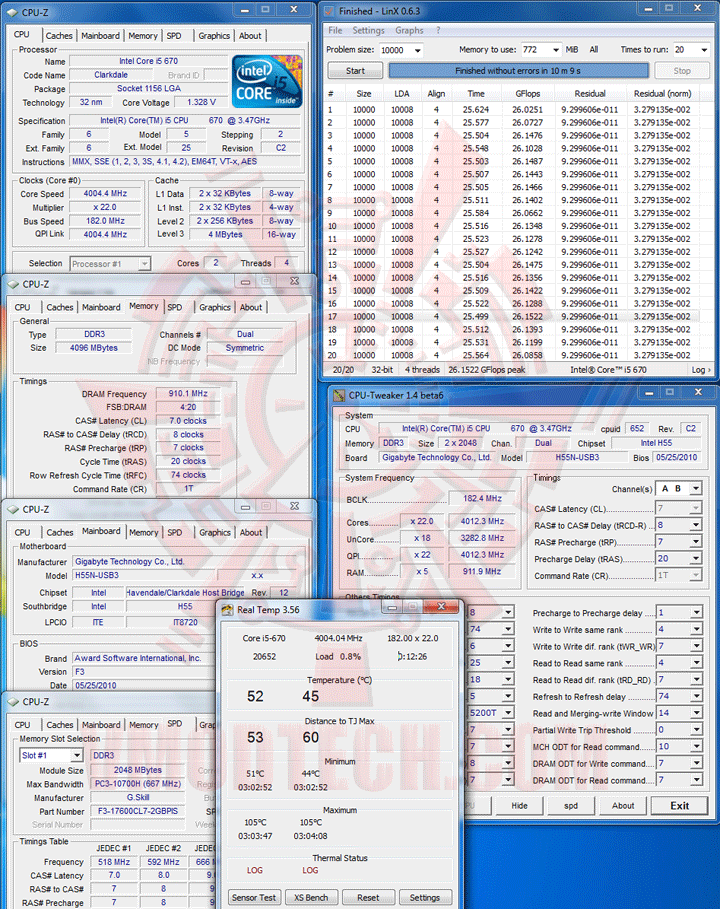Click XS Bench button in Real Temp

[x=311, y=897]
